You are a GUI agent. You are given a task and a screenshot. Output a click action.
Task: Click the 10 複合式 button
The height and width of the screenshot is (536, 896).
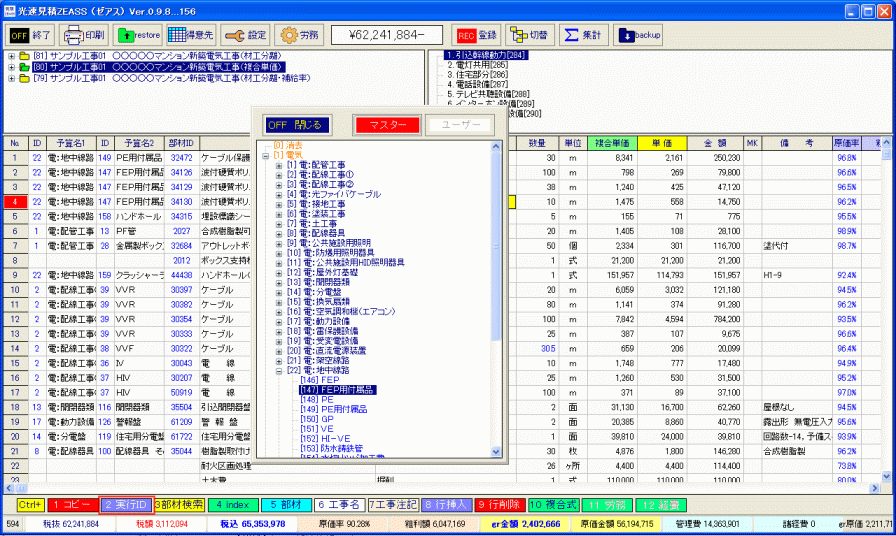pyautogui.click(x=553, y=505)
